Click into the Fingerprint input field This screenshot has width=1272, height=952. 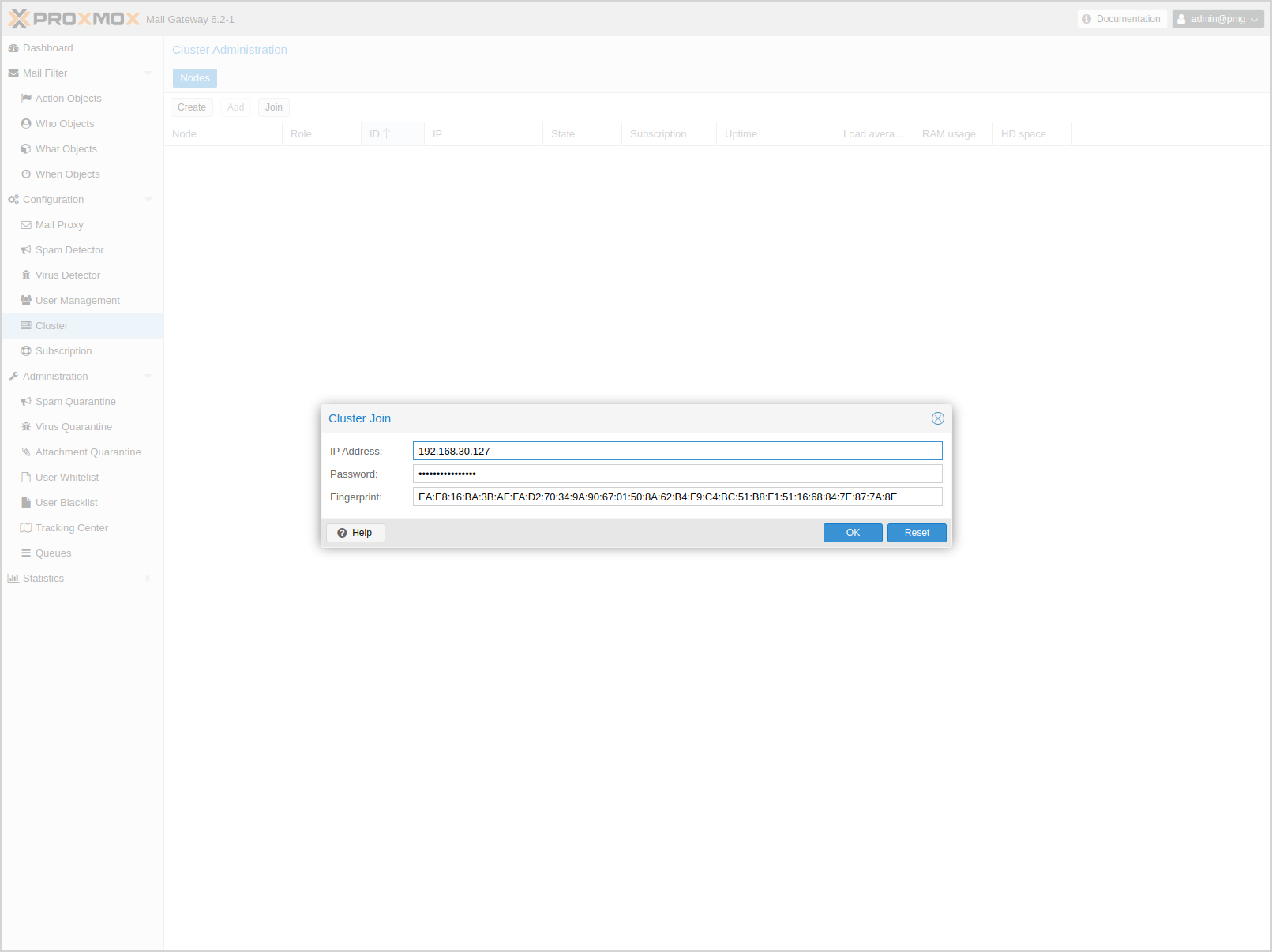(677, 497)
